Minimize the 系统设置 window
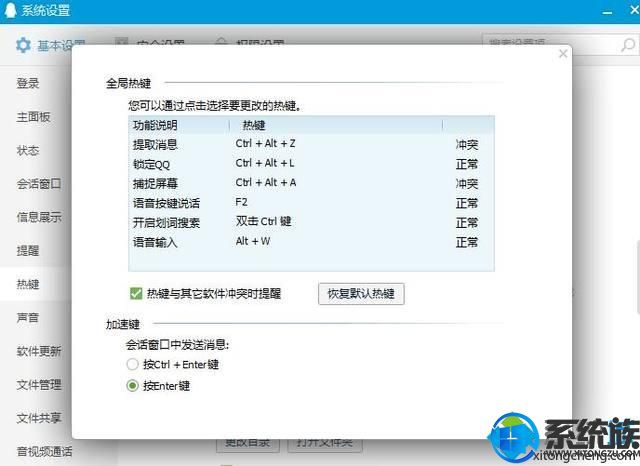The image size is (640, 466). click(607, 12)
